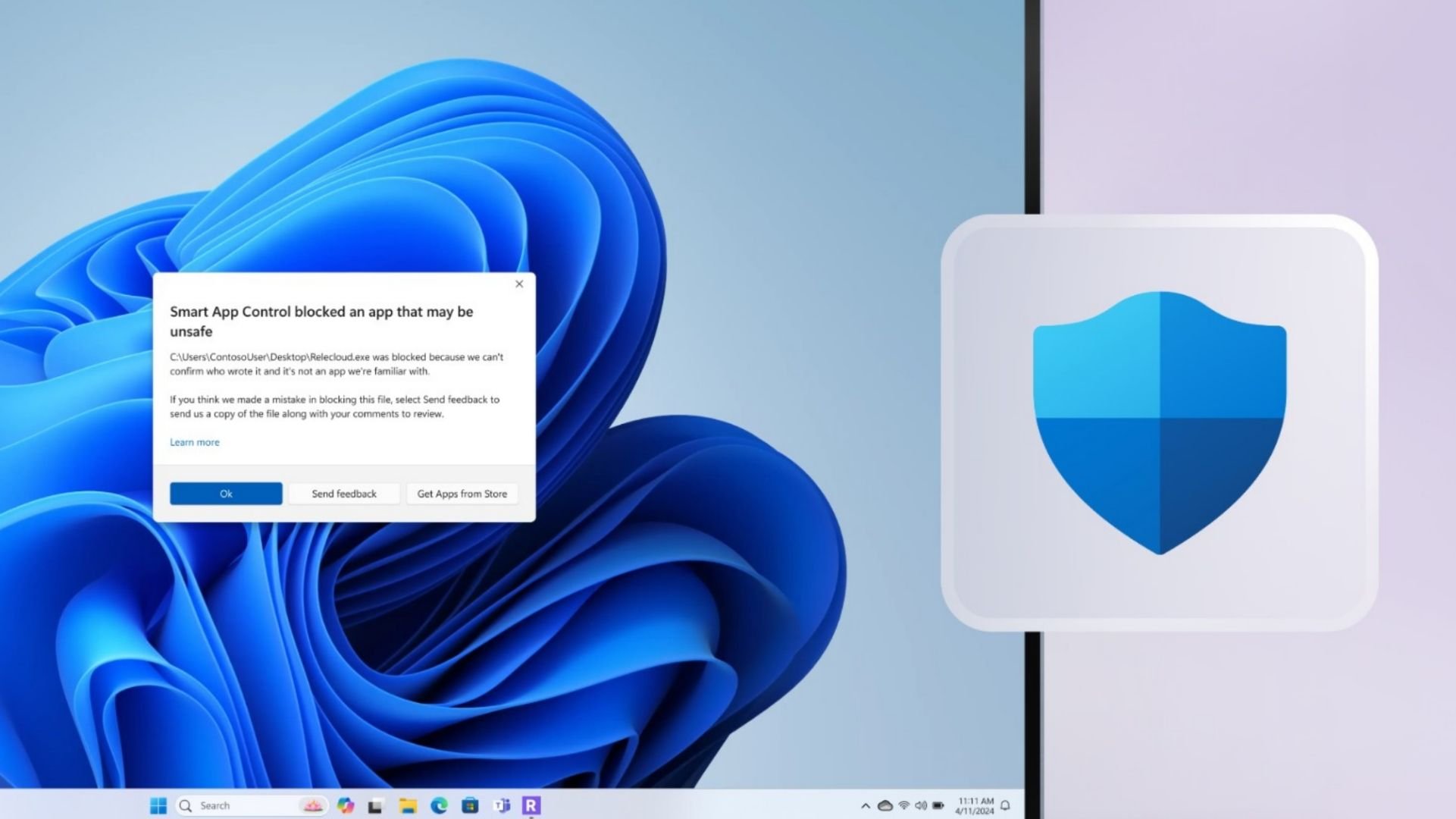Click the volume speaker tray icon
This screenshot has width=1456, height=819.
tap(921, 805)
